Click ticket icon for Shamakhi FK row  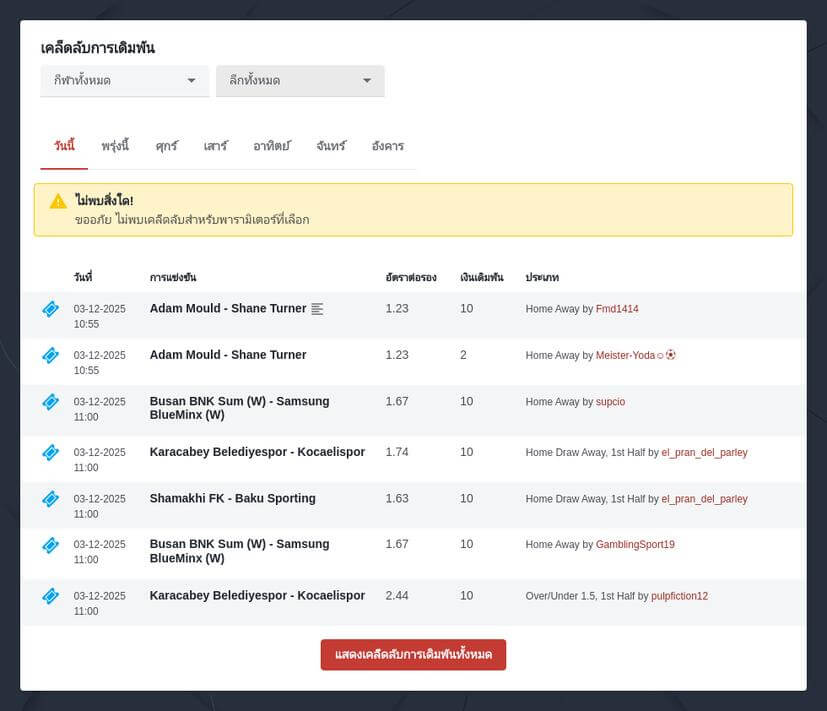50,499
